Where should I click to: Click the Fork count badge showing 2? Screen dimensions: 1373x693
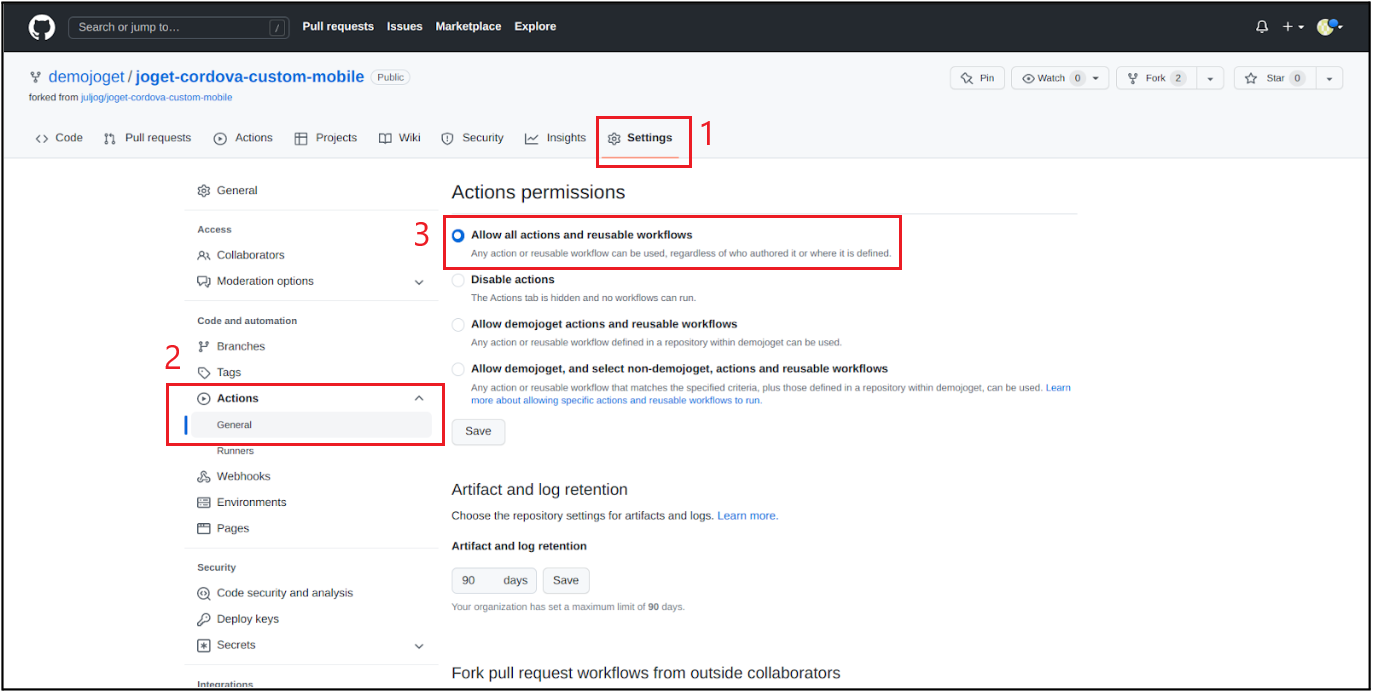click(x=1179, y=78)
